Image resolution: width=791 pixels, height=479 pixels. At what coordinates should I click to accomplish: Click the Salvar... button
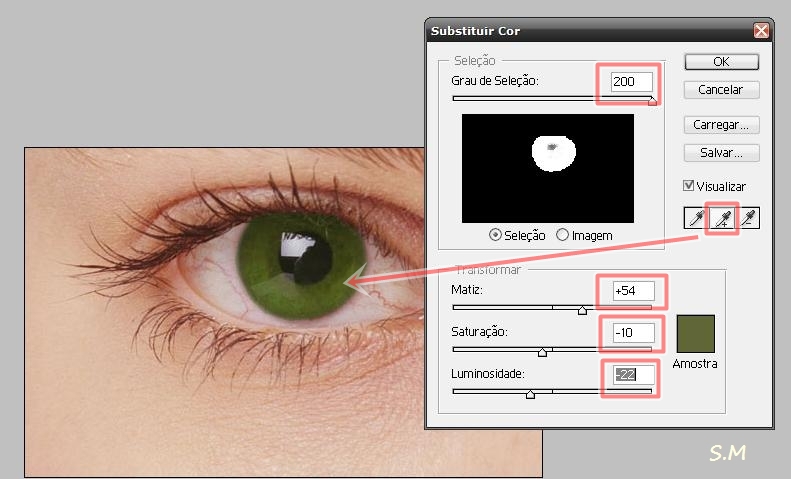coord(721,153)
